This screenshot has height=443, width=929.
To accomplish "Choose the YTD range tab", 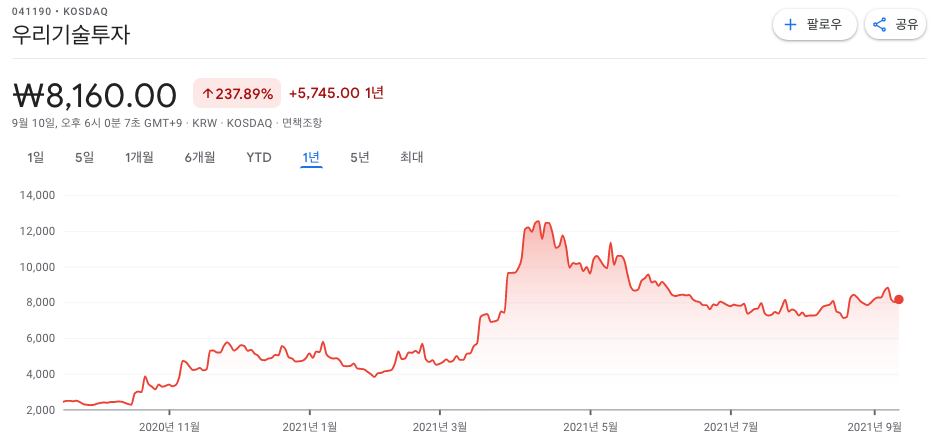I will [259, 158].
